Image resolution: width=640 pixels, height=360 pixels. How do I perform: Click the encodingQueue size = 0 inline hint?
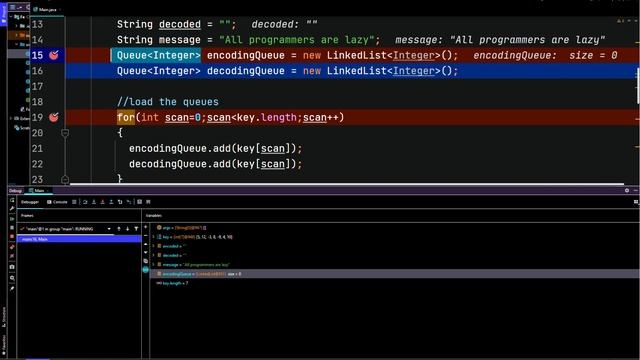point(545,56)
